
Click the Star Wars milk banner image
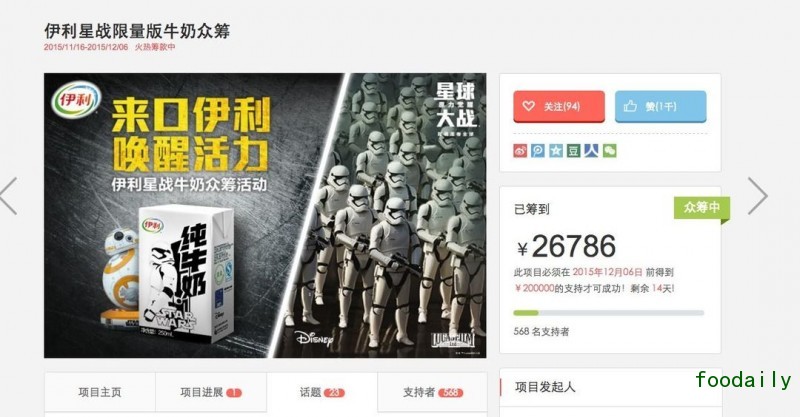coord(265,215)
